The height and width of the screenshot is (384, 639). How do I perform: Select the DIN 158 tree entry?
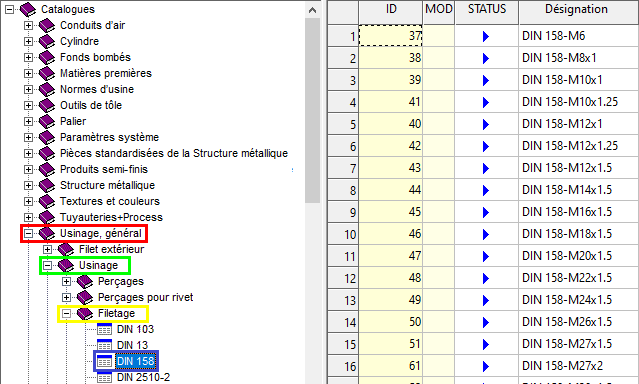(136, 361)
